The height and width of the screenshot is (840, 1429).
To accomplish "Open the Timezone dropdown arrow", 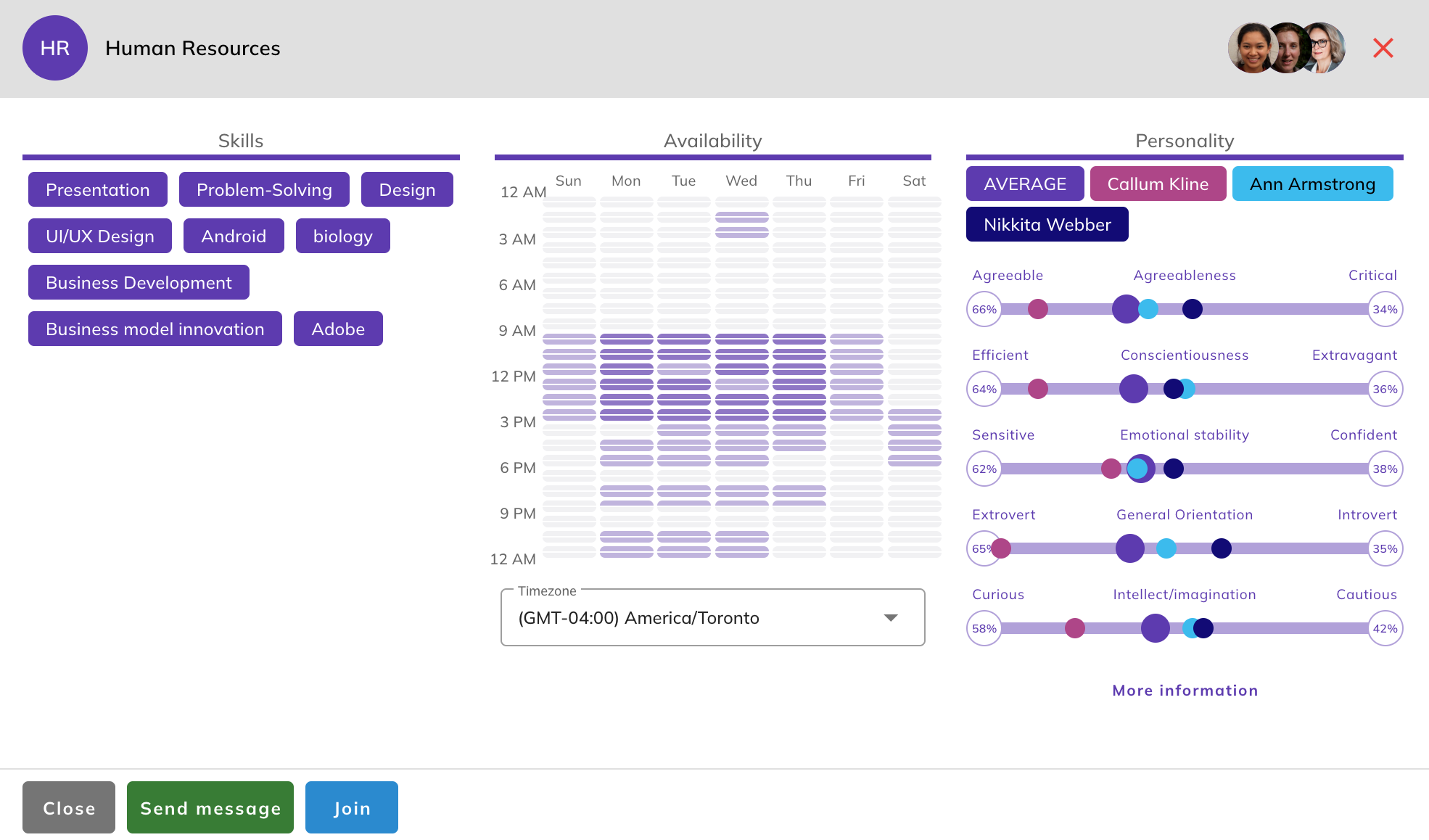I will tap(891, 617).
